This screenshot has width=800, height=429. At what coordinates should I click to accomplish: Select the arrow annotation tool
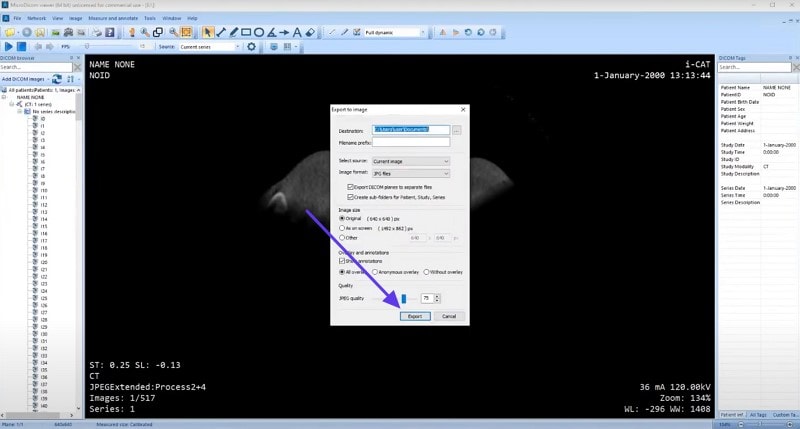pyautogui.click(x=284, y=33)
